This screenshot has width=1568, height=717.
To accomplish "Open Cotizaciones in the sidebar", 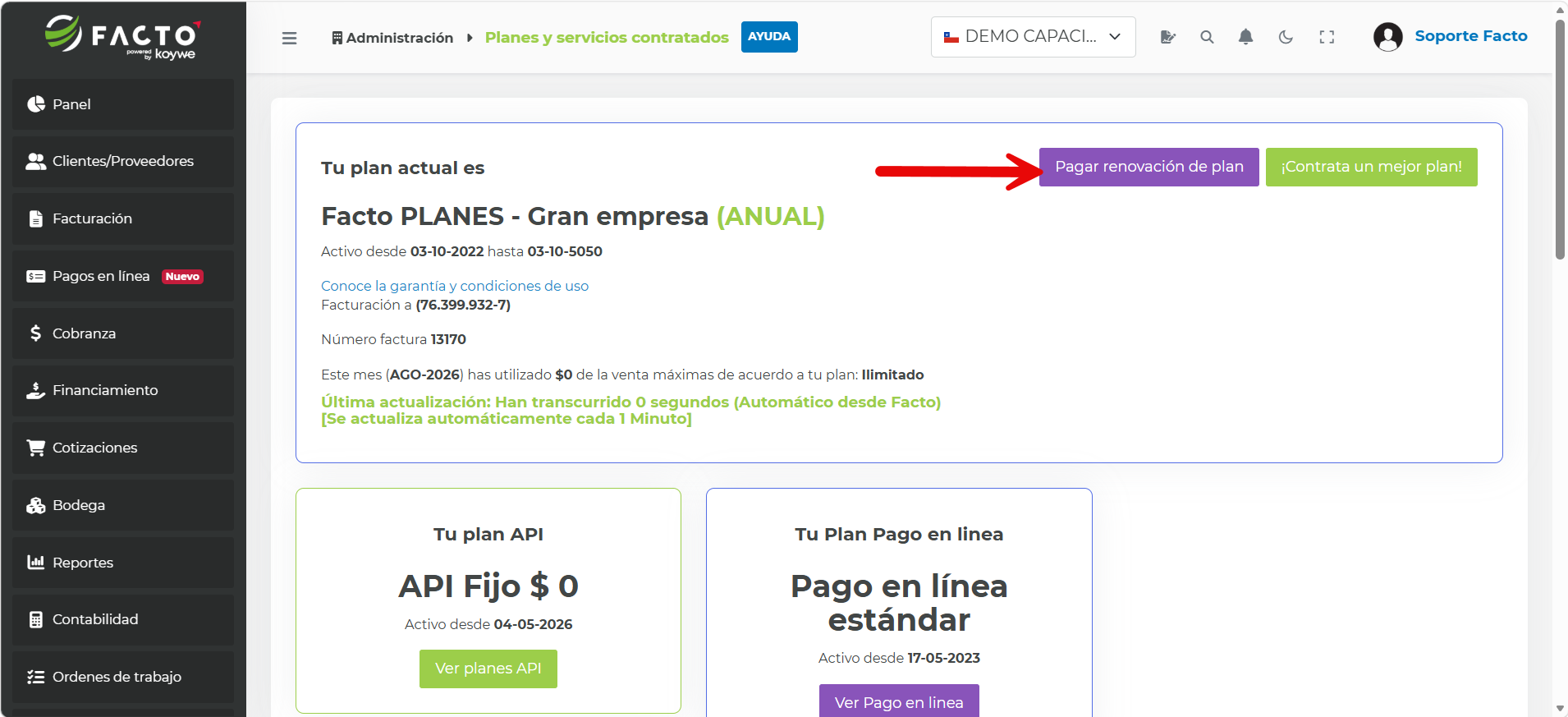I will coord(123,448).
